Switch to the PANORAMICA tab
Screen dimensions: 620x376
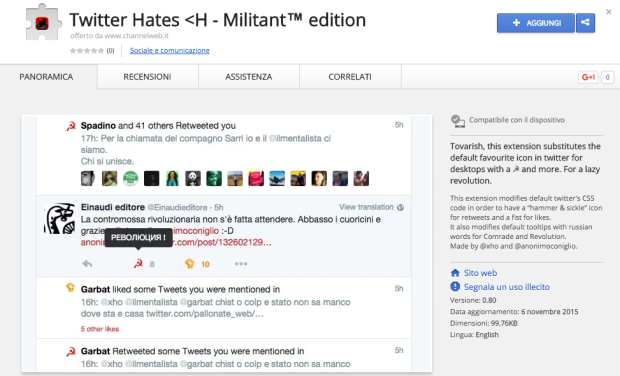46,77
